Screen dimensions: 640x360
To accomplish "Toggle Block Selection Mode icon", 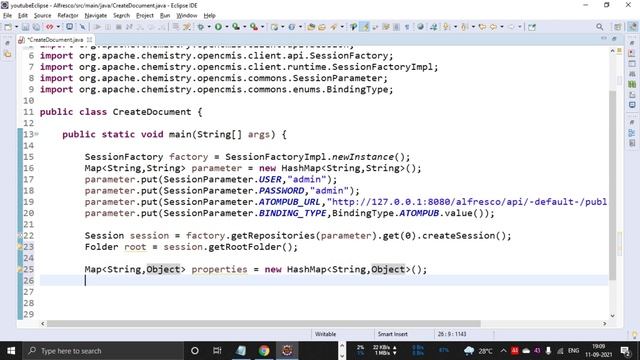I will [x=396, y=27].
